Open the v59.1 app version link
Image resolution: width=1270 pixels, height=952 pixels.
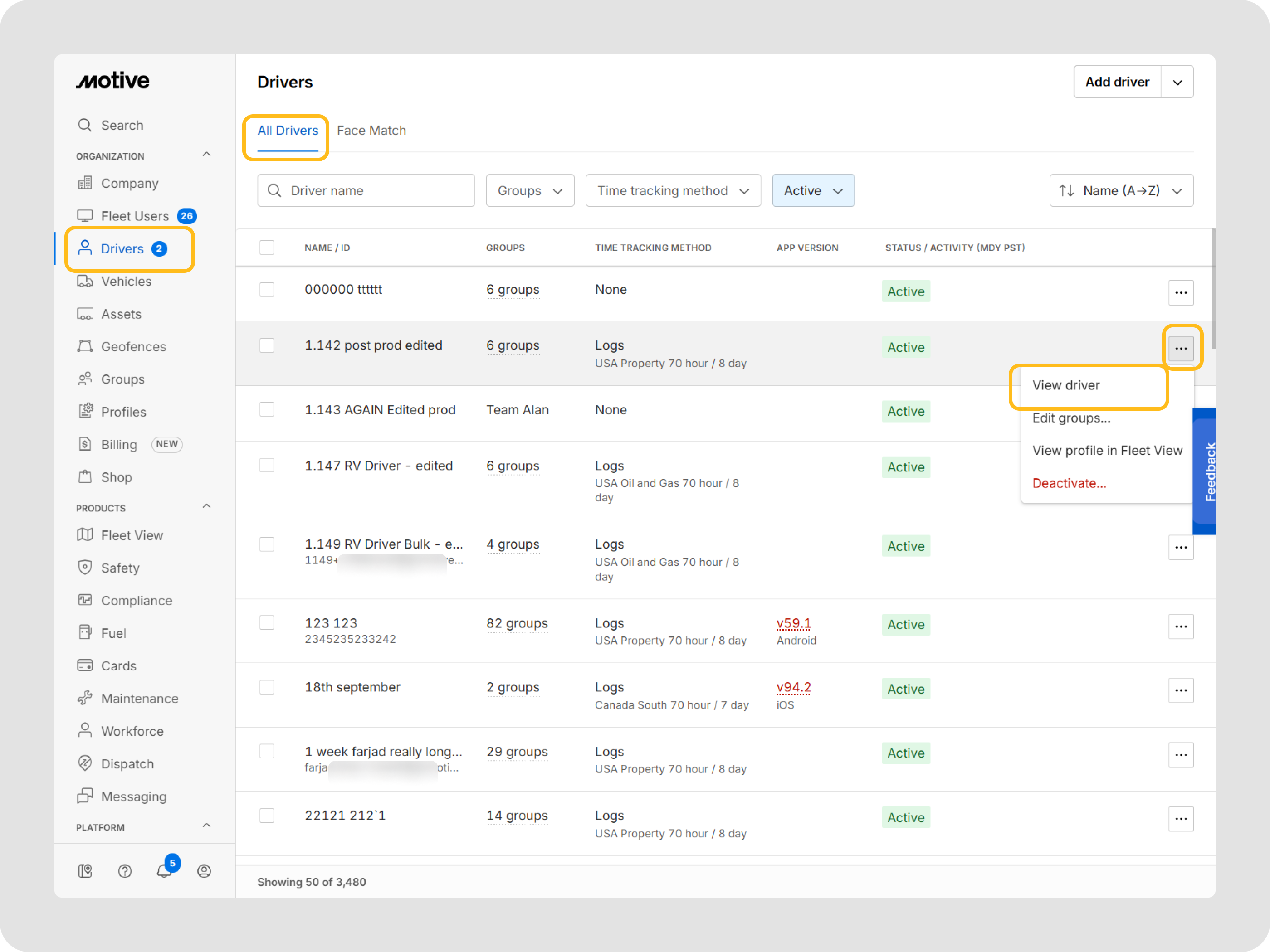coord(793,623)
